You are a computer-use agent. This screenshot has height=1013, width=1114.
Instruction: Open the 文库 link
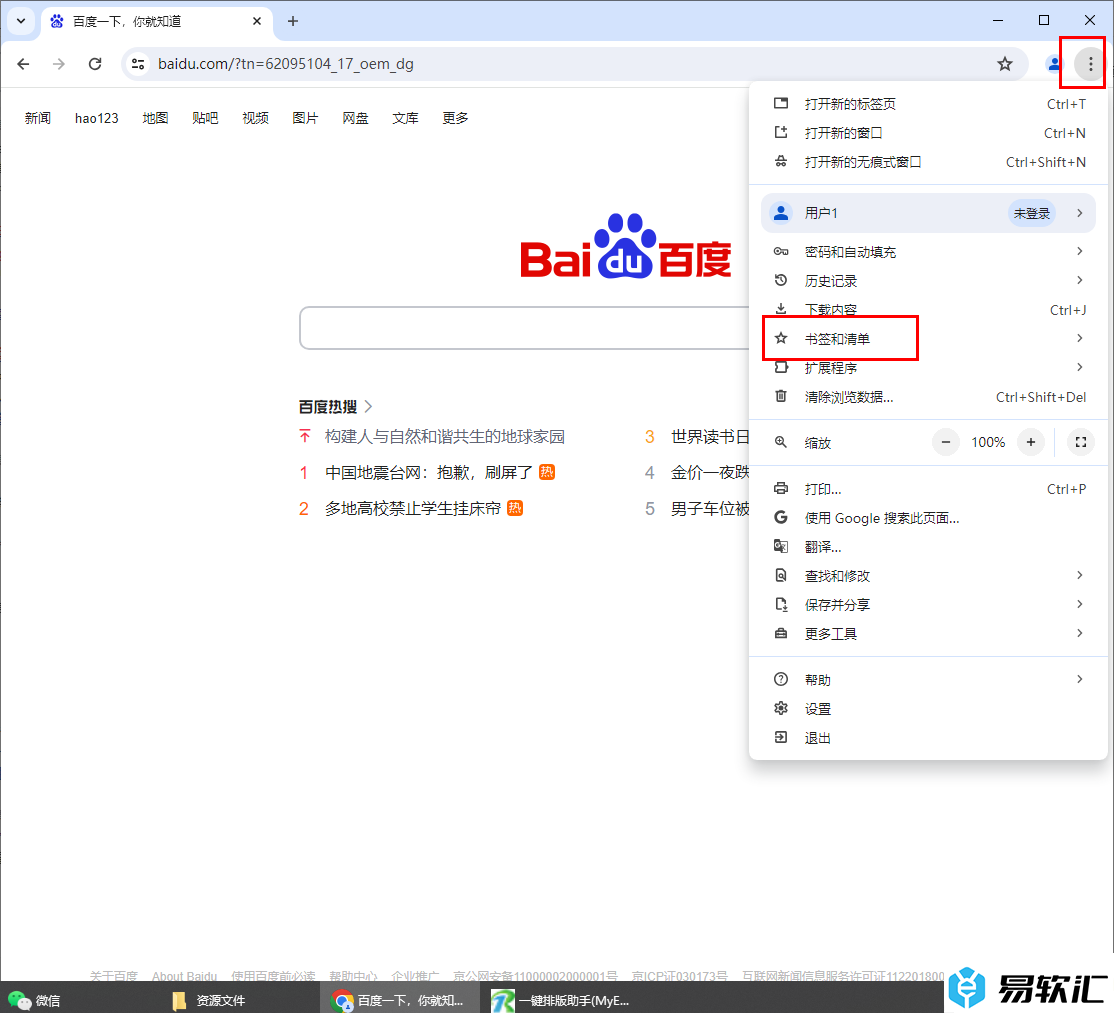pyautogui.click(x=406, y=118)
